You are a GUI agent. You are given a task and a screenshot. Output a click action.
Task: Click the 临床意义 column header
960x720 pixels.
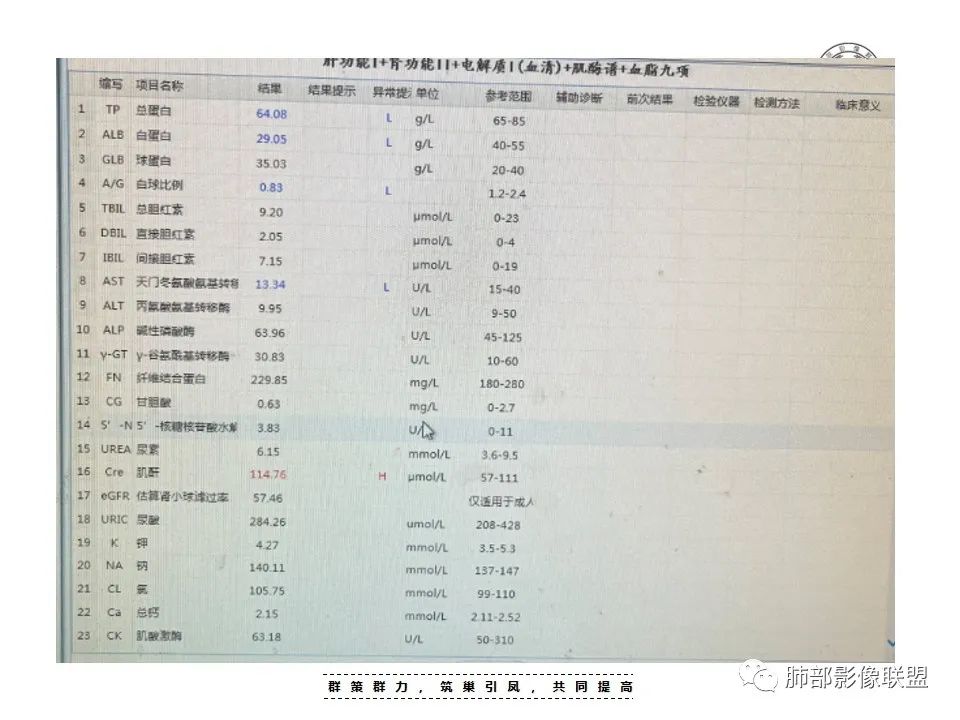[x=858, y=105]
